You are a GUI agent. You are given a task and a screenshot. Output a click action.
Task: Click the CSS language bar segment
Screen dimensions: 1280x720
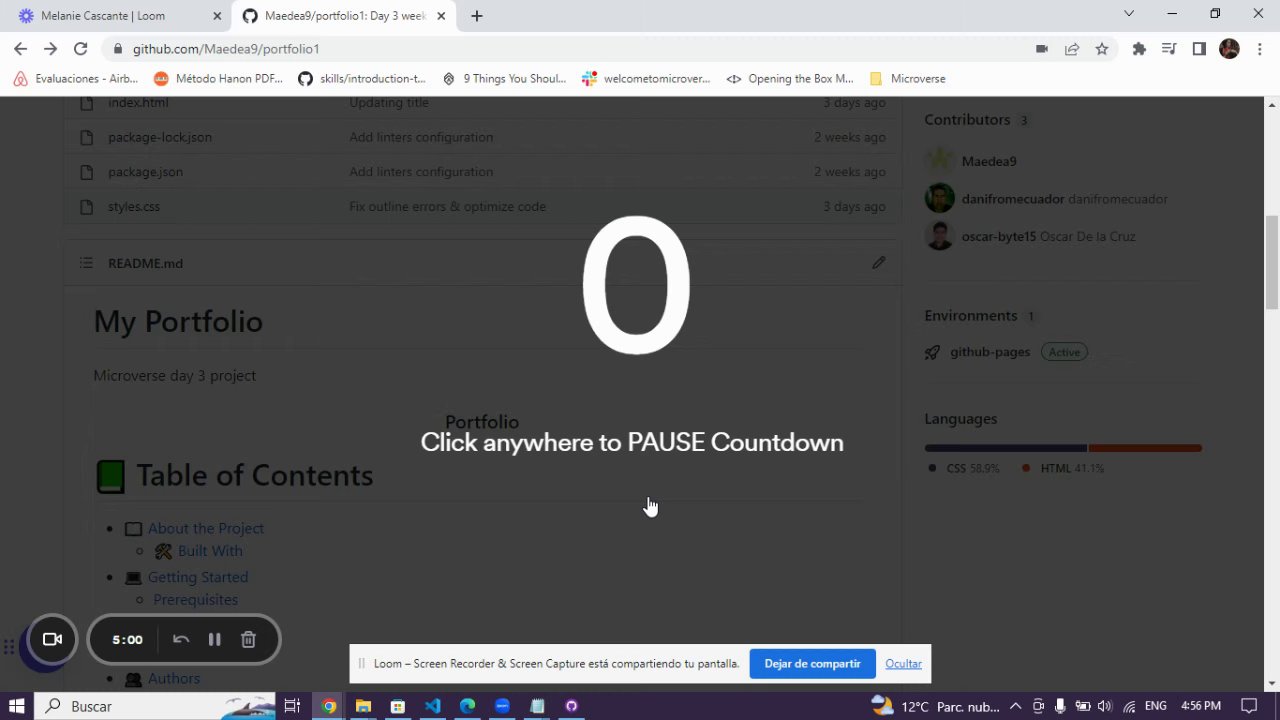point(1005,448)
